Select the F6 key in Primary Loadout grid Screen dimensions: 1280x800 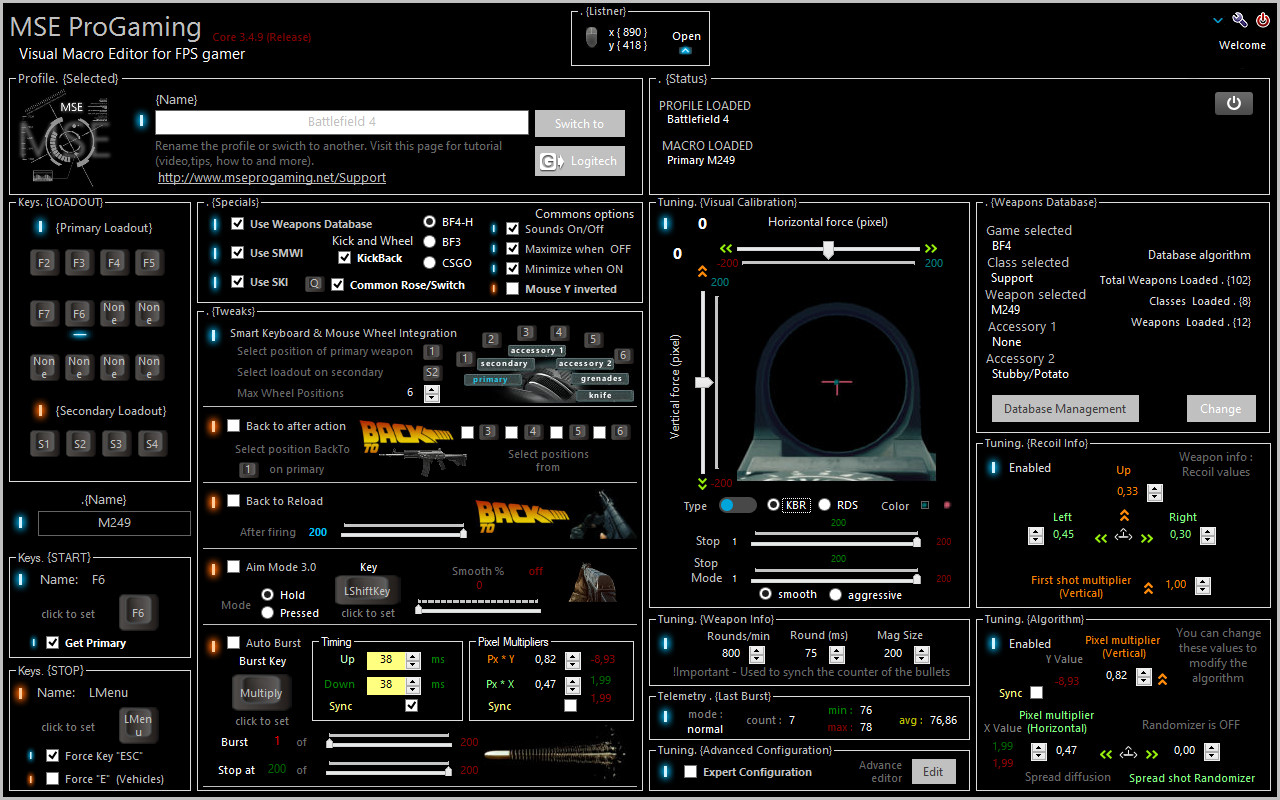tap(79, 313)
